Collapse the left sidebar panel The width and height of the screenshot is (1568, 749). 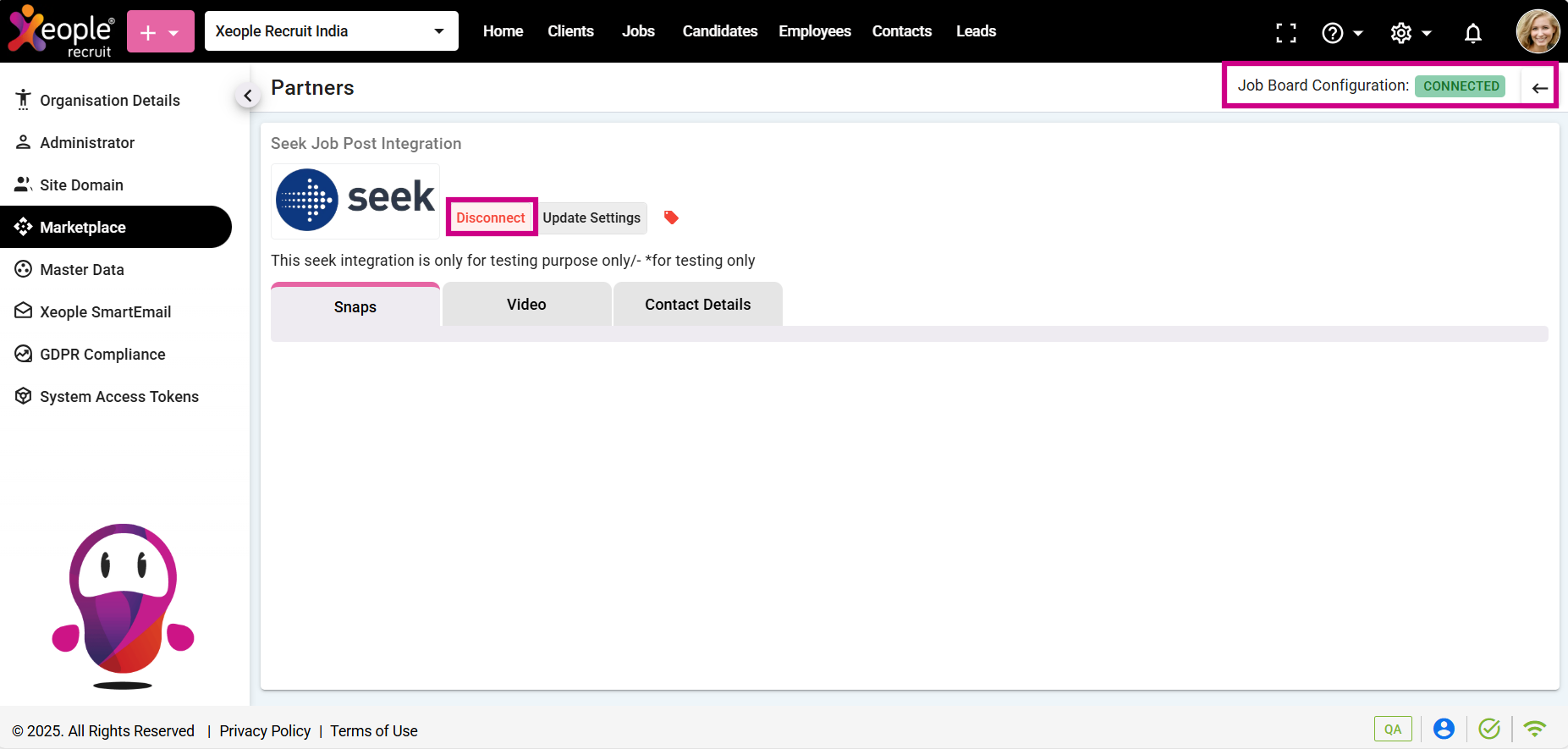point(247,96)
